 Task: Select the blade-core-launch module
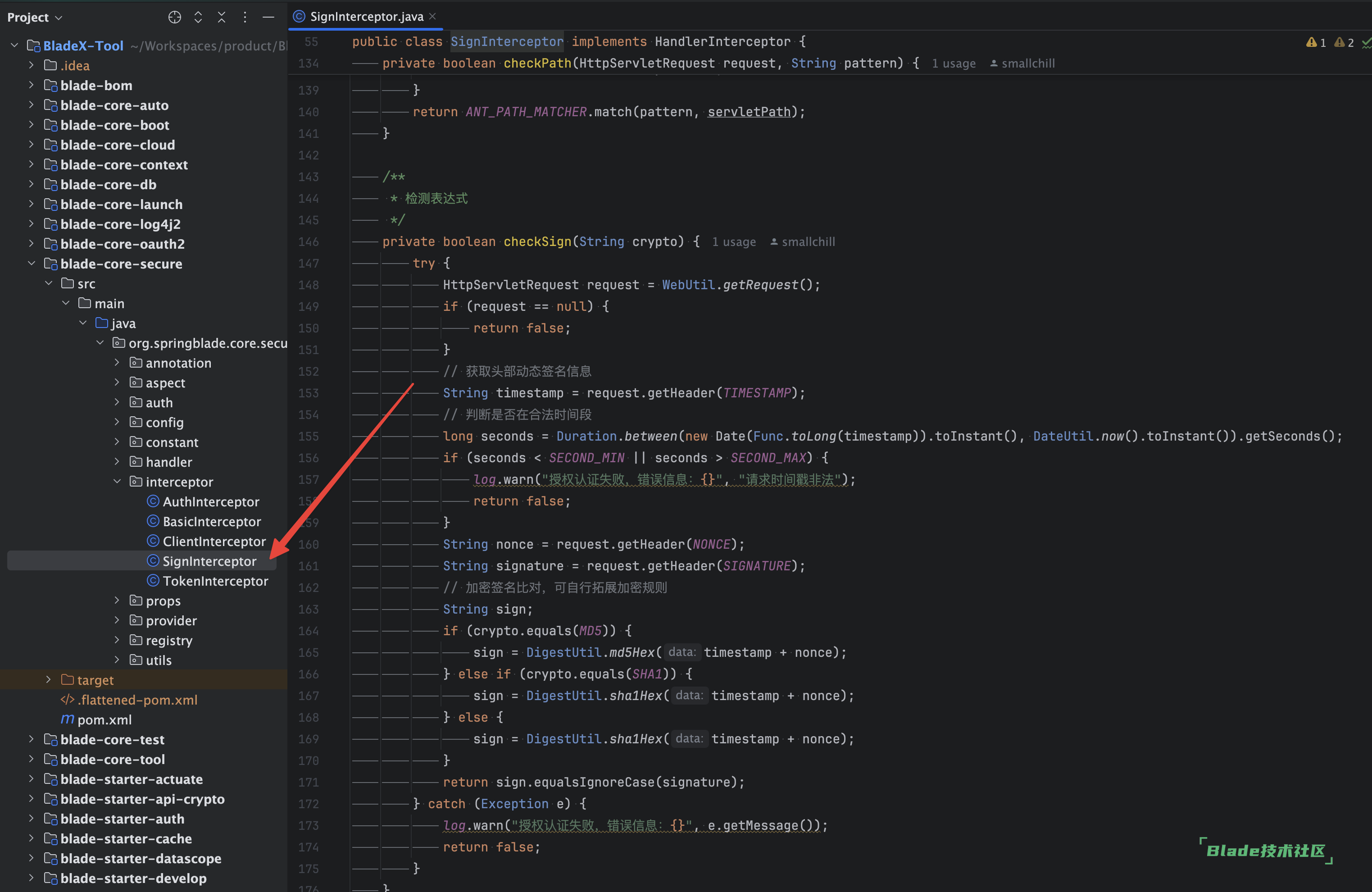point(121,204)
